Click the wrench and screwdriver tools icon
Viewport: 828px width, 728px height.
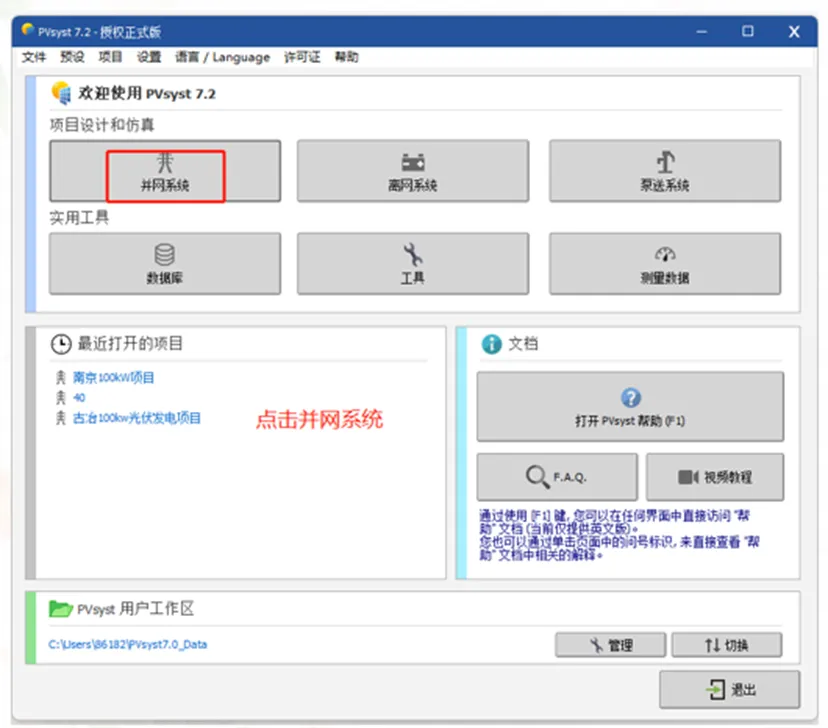(412, 254)
